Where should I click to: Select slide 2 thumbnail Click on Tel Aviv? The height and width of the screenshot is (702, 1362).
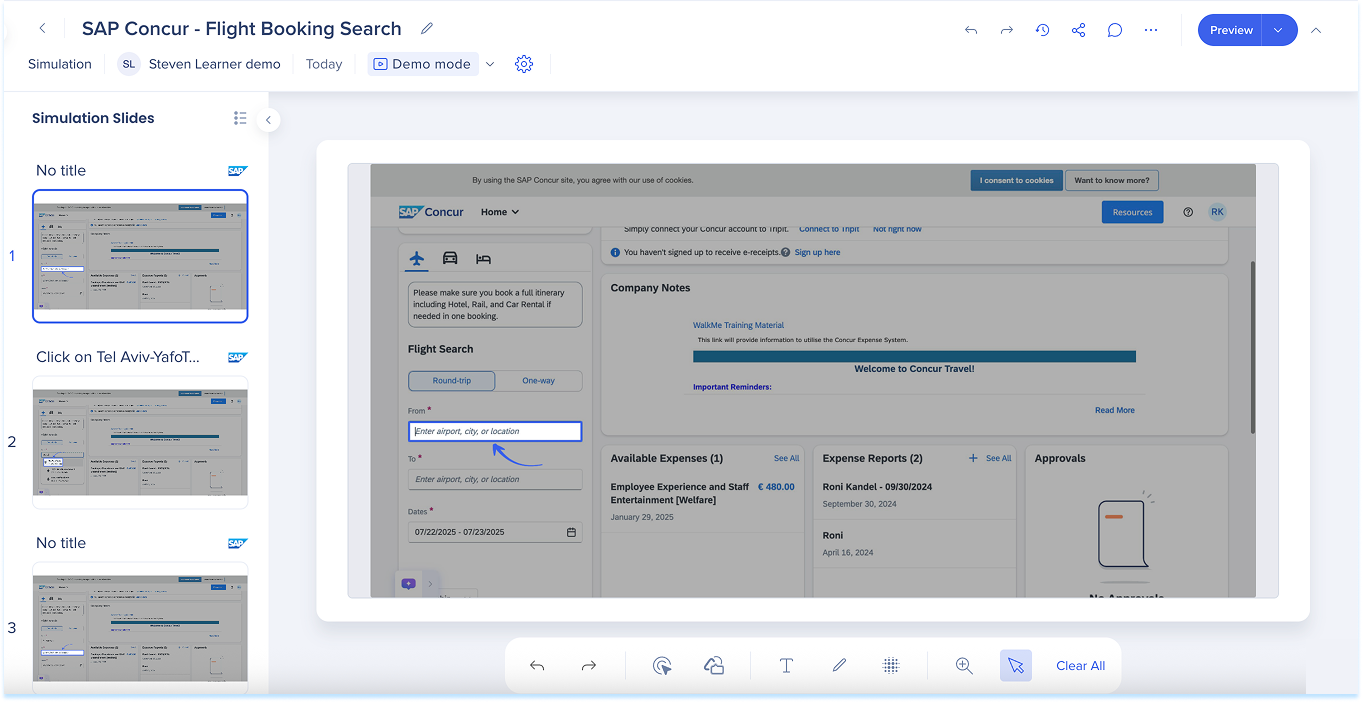[x=140, y=442]
